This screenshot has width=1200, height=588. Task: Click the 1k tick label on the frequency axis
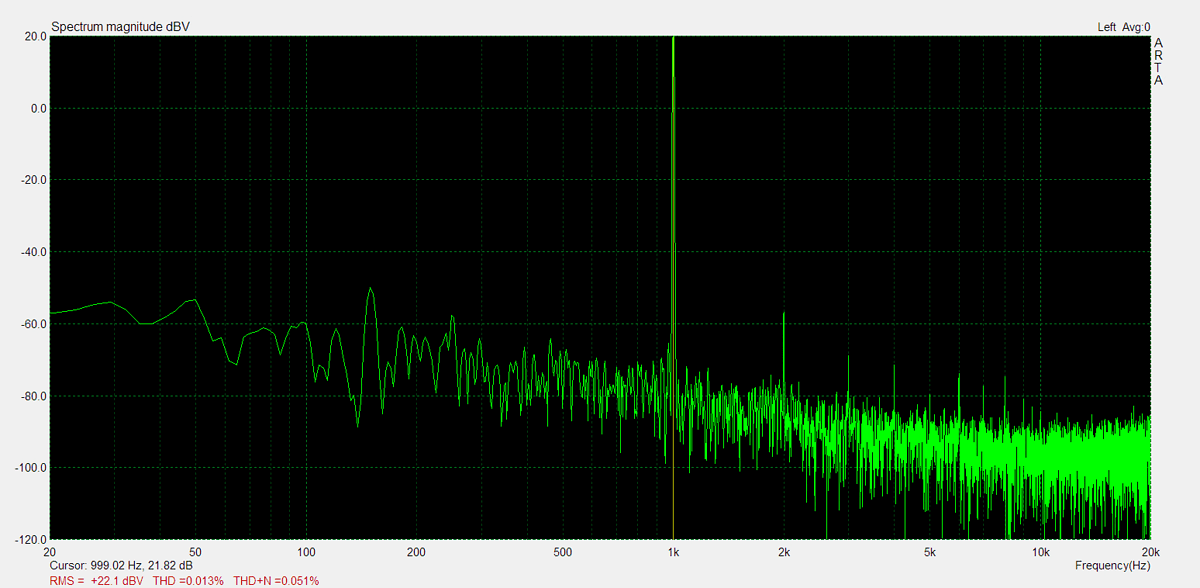(674, 552)
